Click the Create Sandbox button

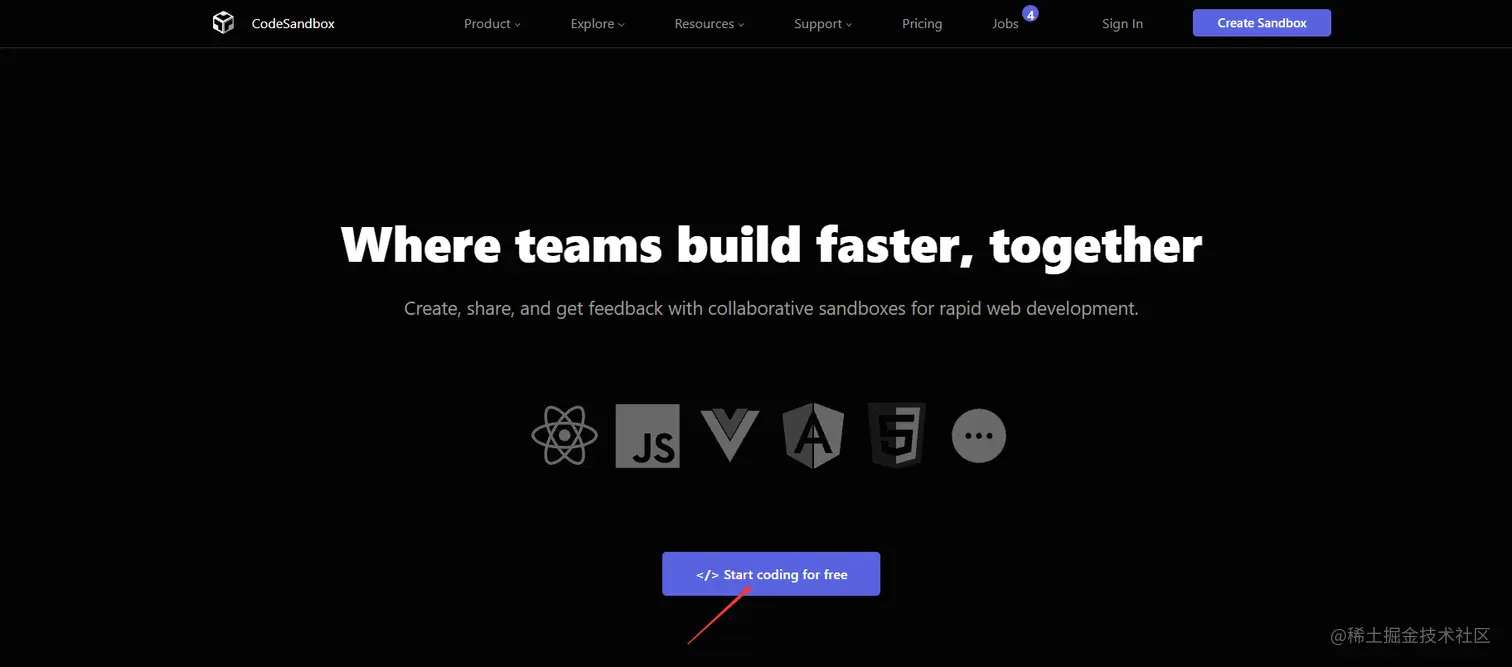click(1262, 23)
